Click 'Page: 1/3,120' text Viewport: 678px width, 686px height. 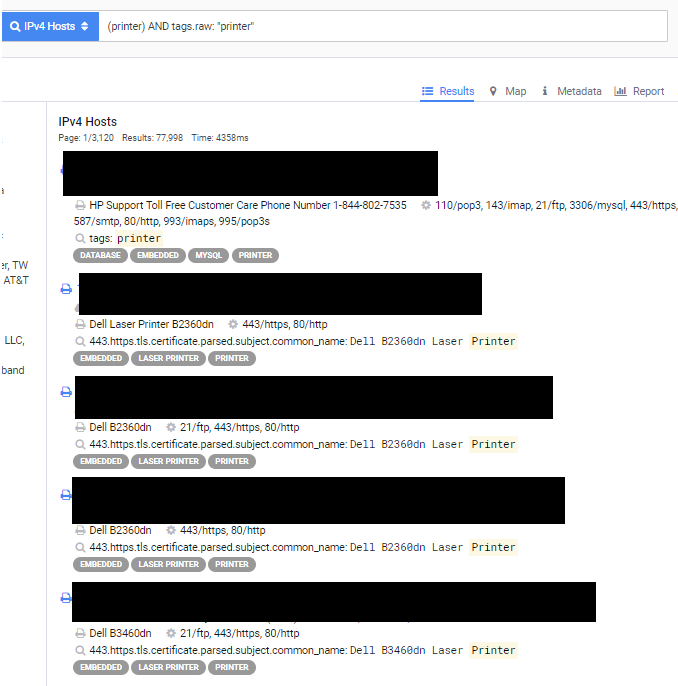tap(86, 138)
